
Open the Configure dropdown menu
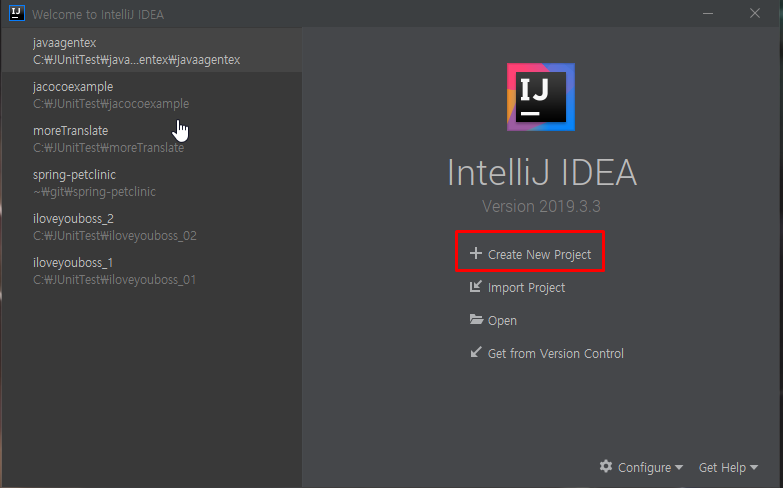[650, 468]
